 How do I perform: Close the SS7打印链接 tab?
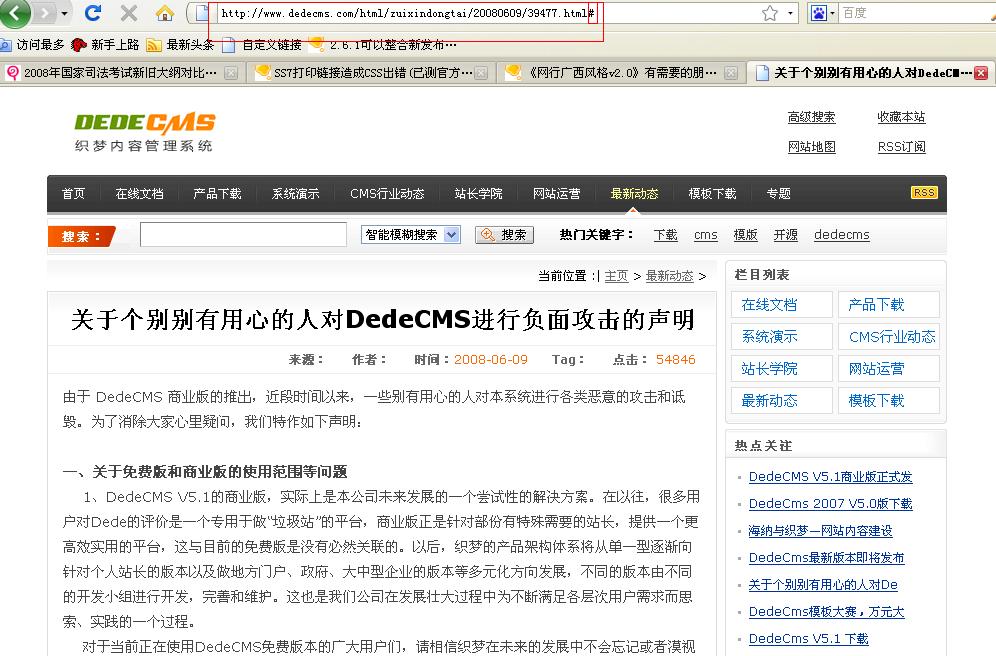481,73
